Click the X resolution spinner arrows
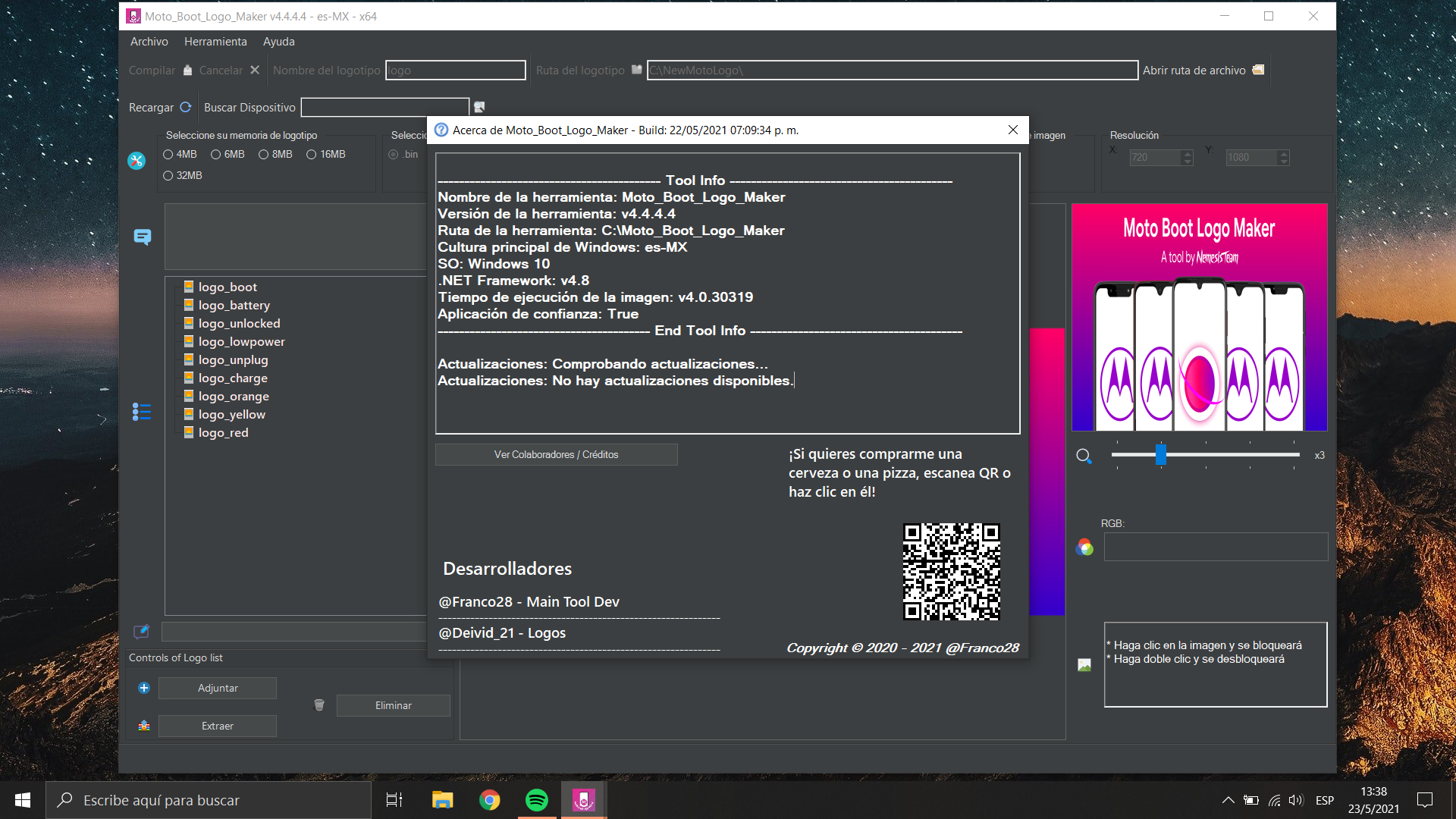This screenshot has height=819, width=1456. point(1188,158)
